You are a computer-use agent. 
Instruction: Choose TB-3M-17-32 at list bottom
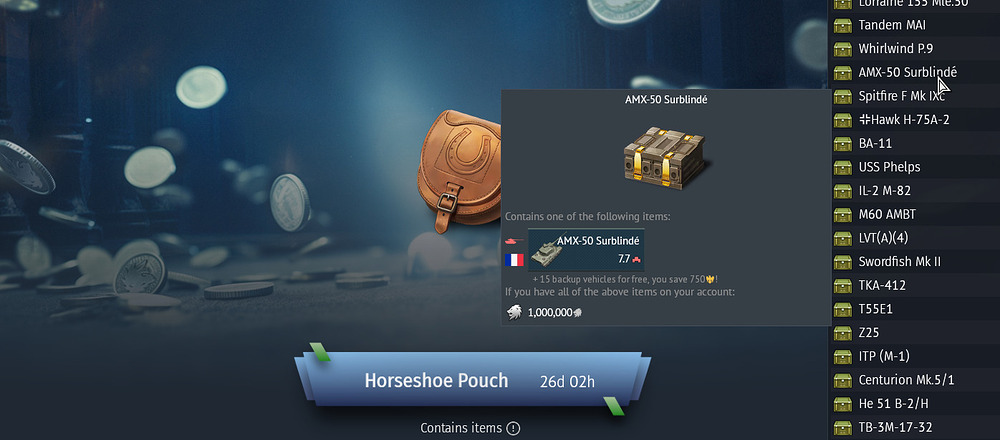tap(914, 427)
